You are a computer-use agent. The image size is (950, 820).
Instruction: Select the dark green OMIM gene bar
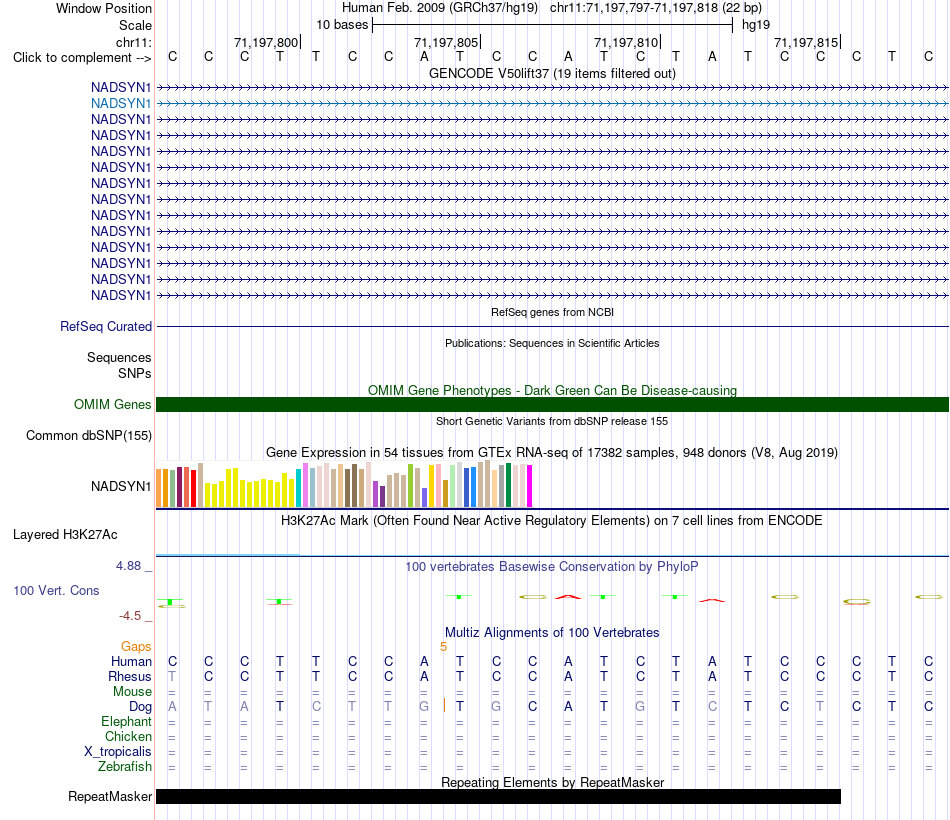552,404
